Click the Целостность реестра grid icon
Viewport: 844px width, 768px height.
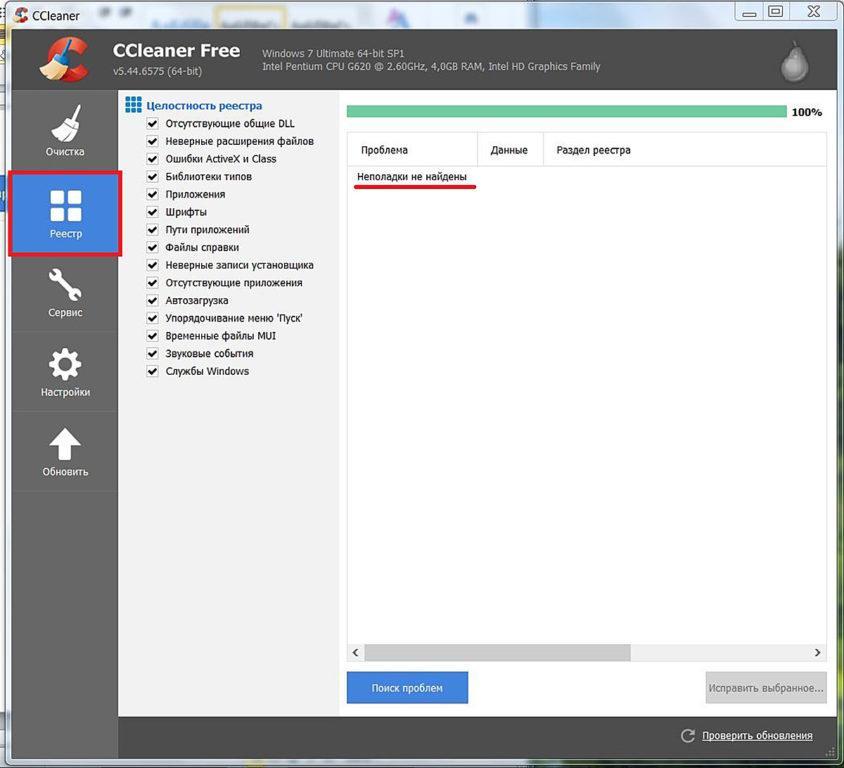pos(133,104)
